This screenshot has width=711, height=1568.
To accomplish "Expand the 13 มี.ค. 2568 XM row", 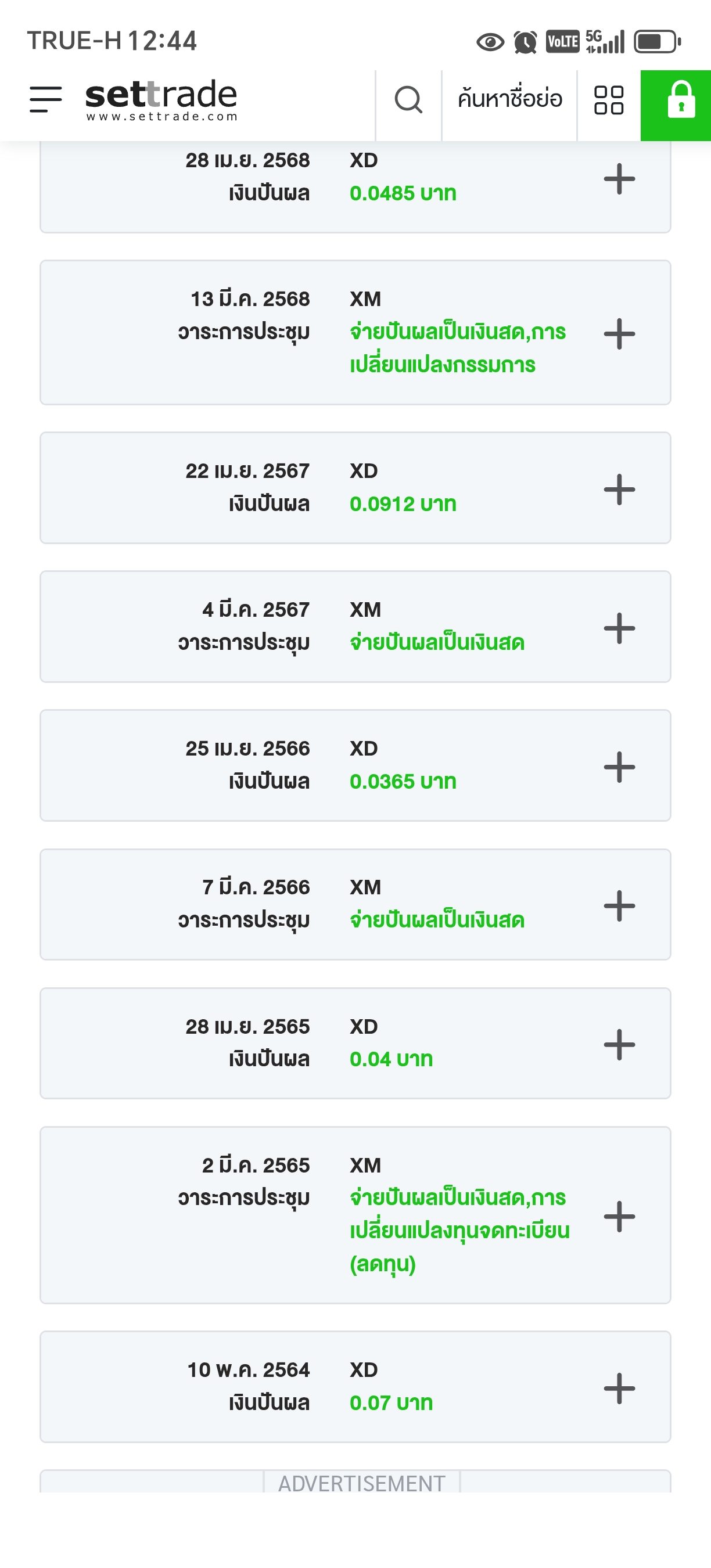I will pos(619,333).
